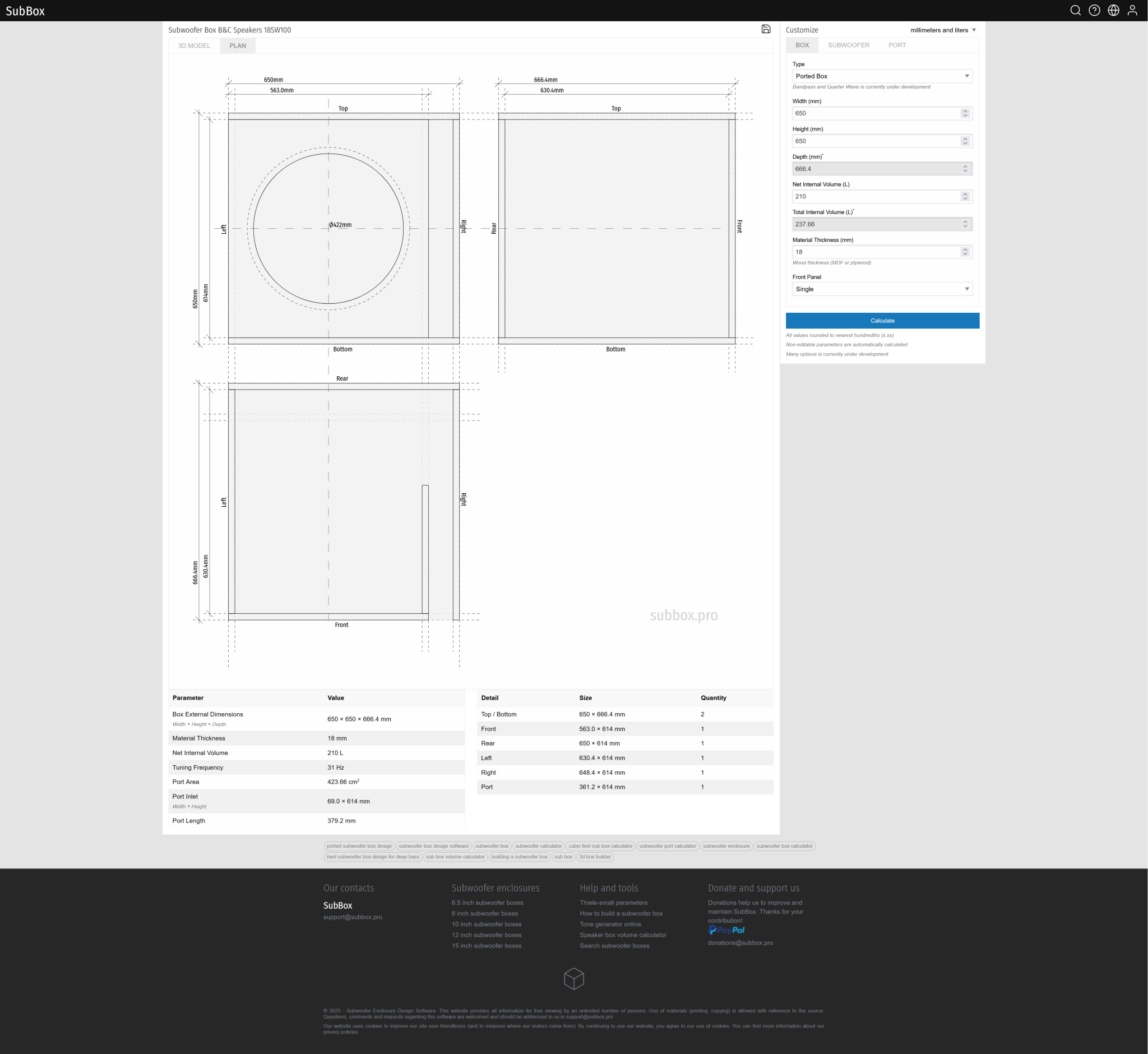Adjust the Width stepper arrows
Viewport: 1148px width, 1054px height.
(x=965, y=113)
